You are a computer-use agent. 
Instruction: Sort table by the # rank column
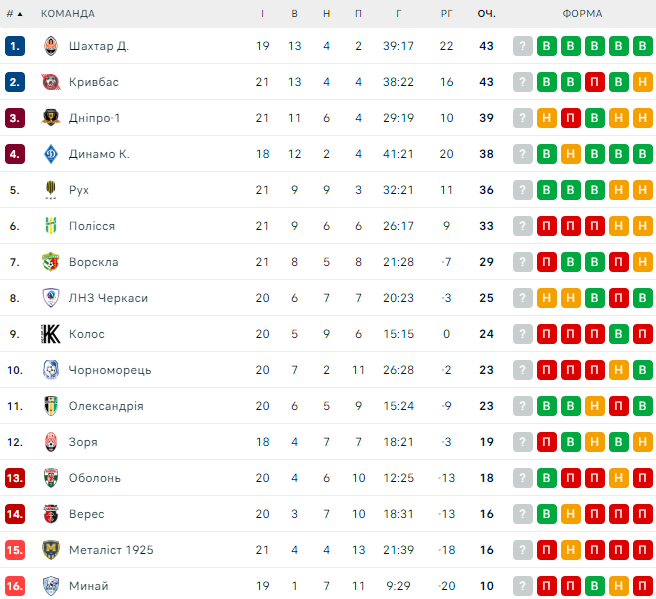[x=14, y=14]
